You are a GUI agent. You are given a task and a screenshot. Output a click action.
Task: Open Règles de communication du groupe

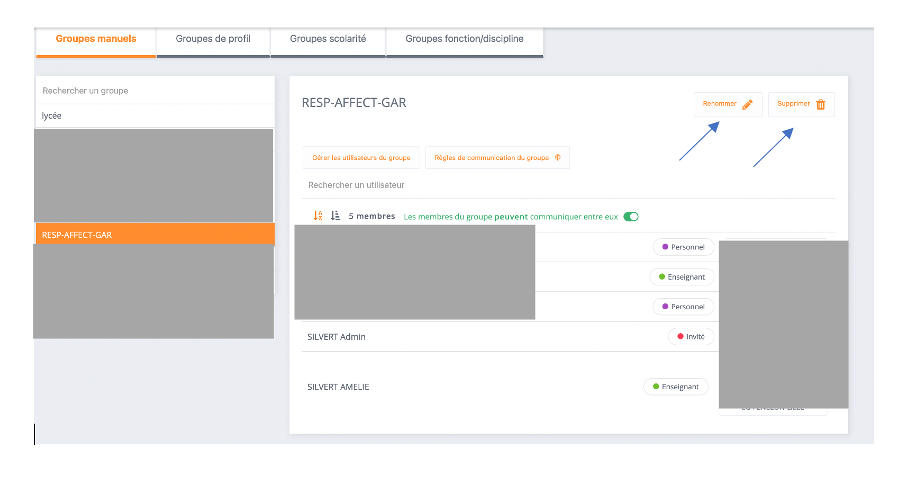point(492,158)
